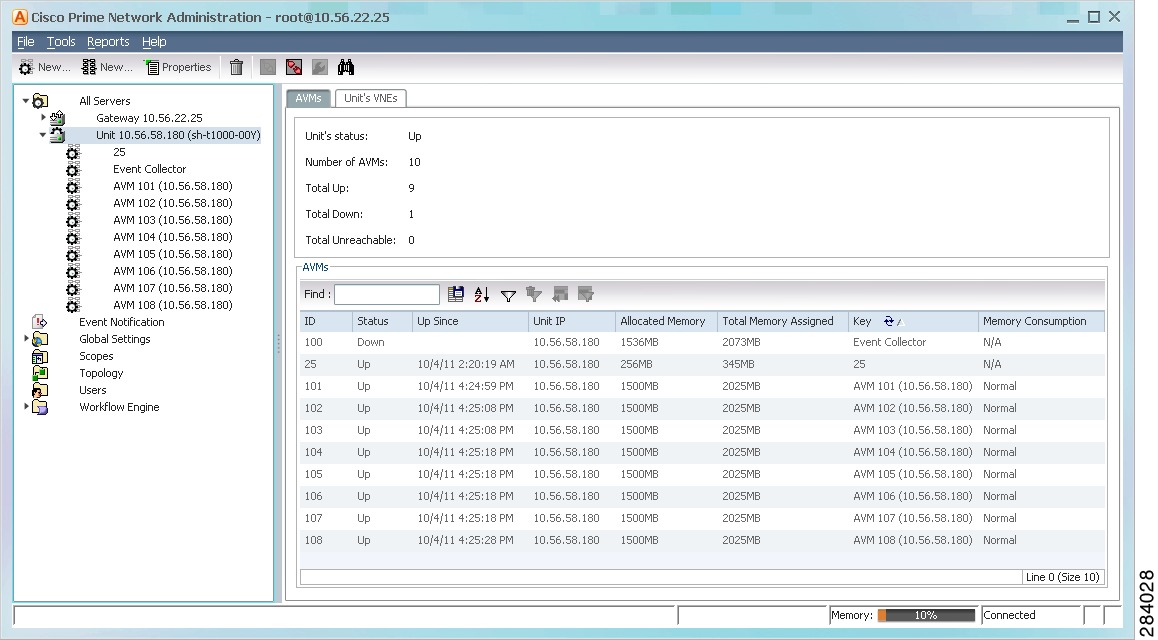Image resolution: width=1158 pixels, height=640 pixels.
Task: Expand the Workflow Engine node
Action: coord(26,407)
